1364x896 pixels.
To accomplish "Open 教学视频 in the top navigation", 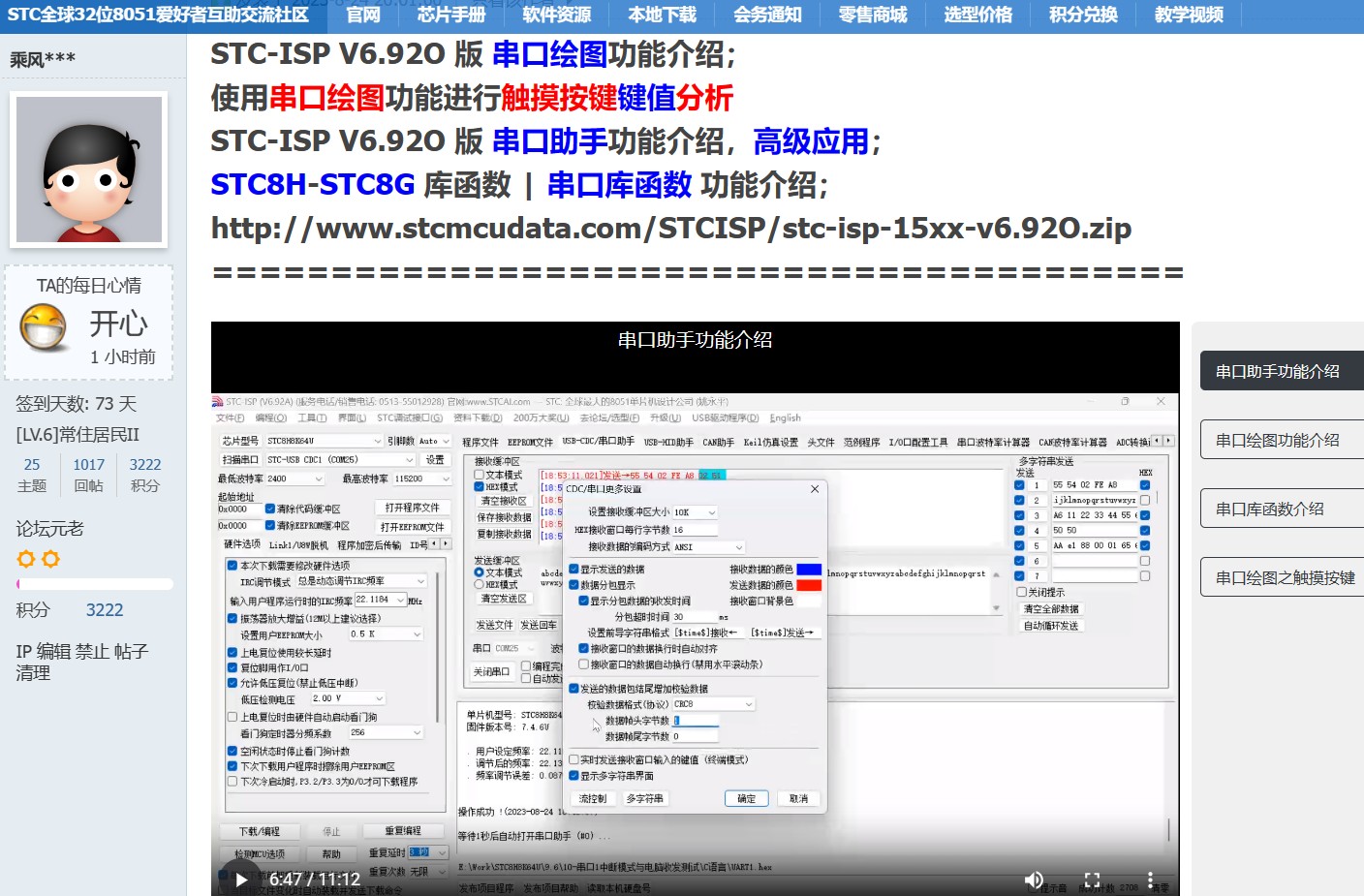I will point(1189,15).
